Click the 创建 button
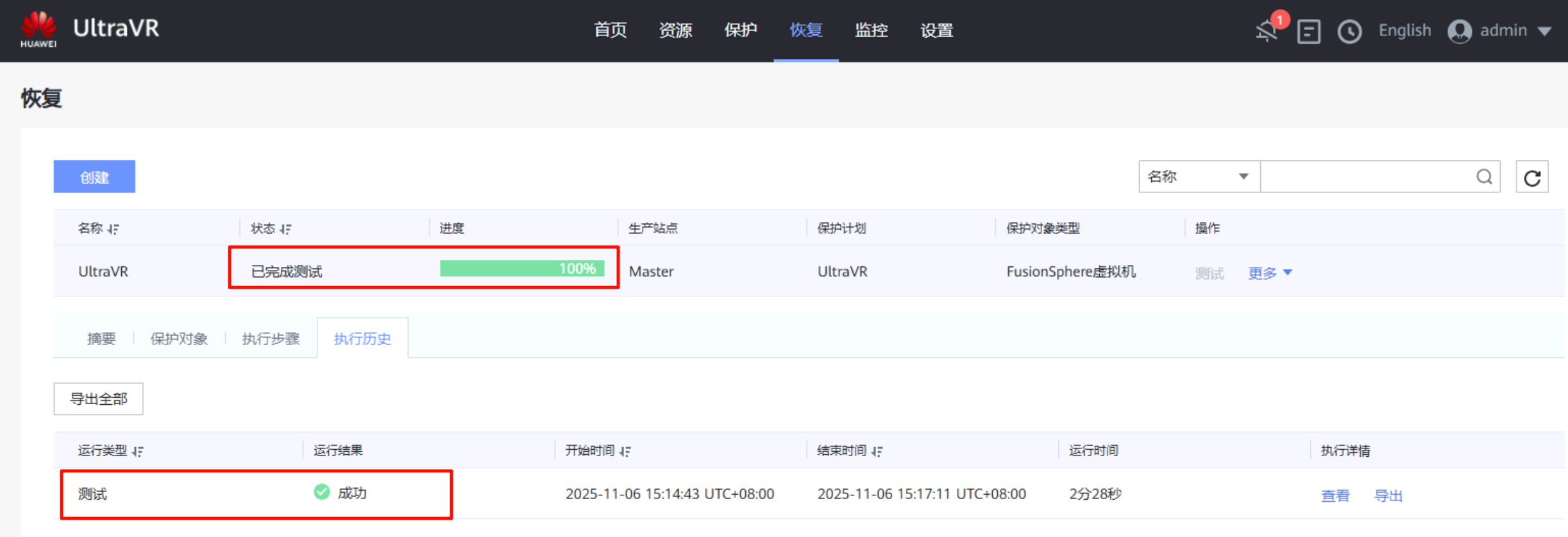 94,177
